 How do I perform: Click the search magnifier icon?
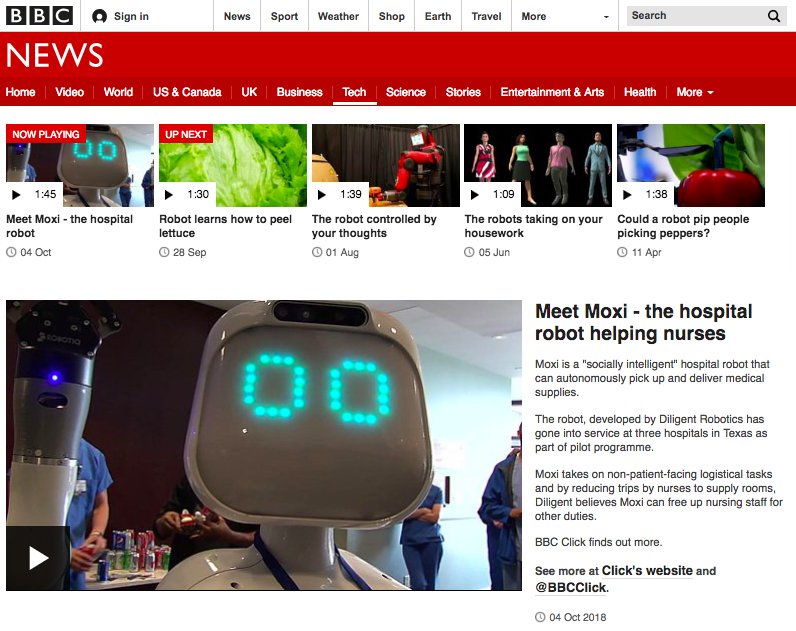tap(774, 16)
